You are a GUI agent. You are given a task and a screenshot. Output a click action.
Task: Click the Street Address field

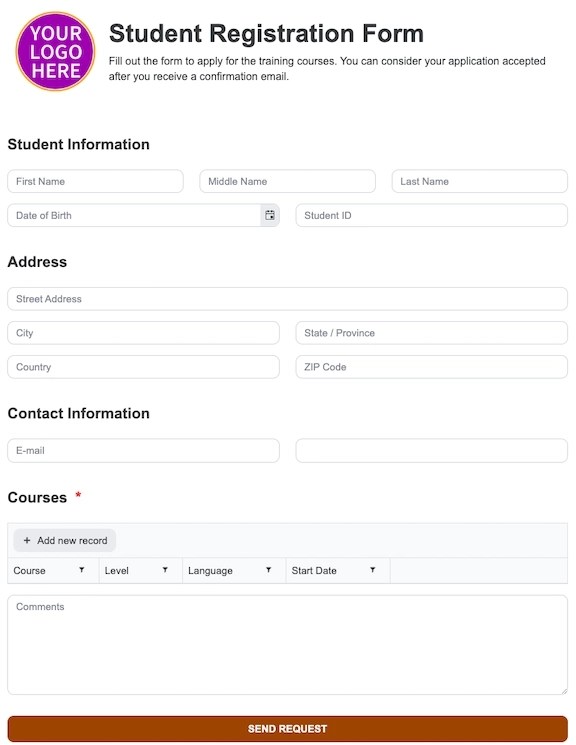coord(288,299)
